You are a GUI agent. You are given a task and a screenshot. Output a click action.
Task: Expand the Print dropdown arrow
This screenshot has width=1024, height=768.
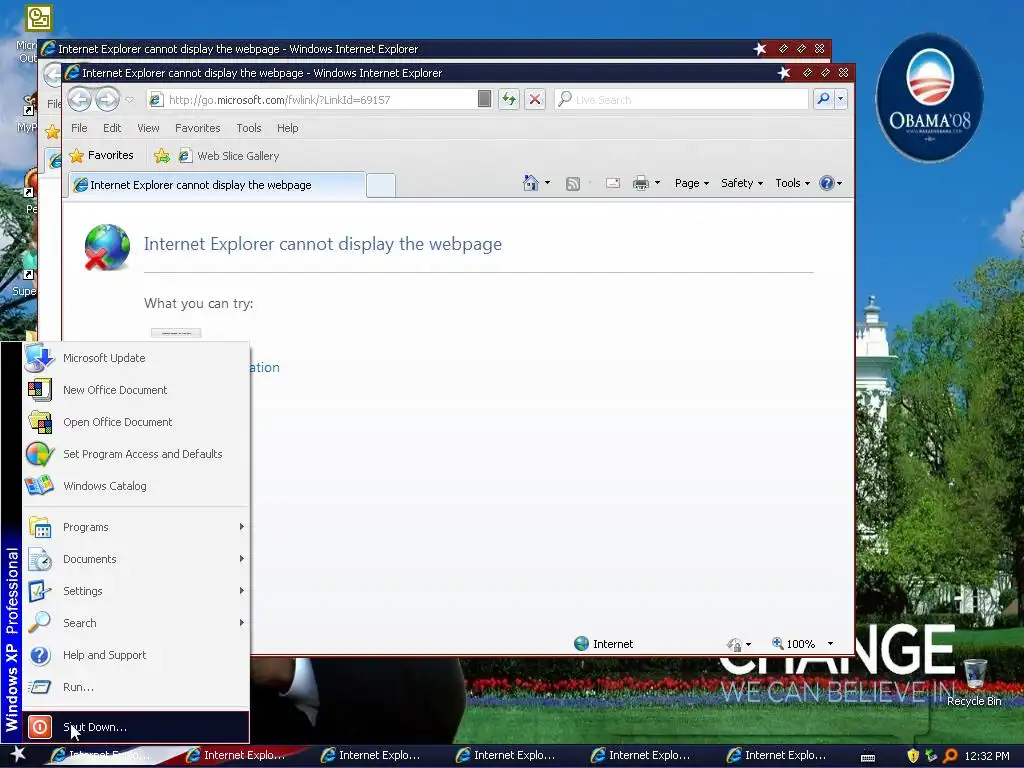pos(657,183)
